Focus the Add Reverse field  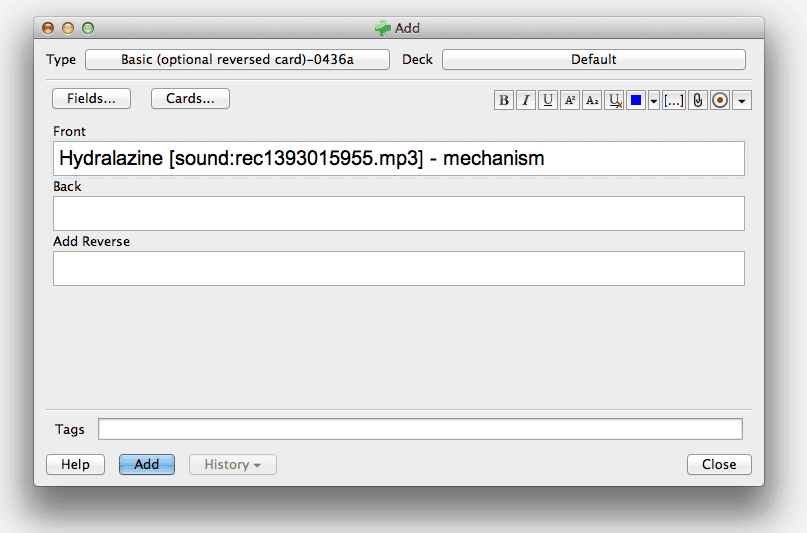399,269
